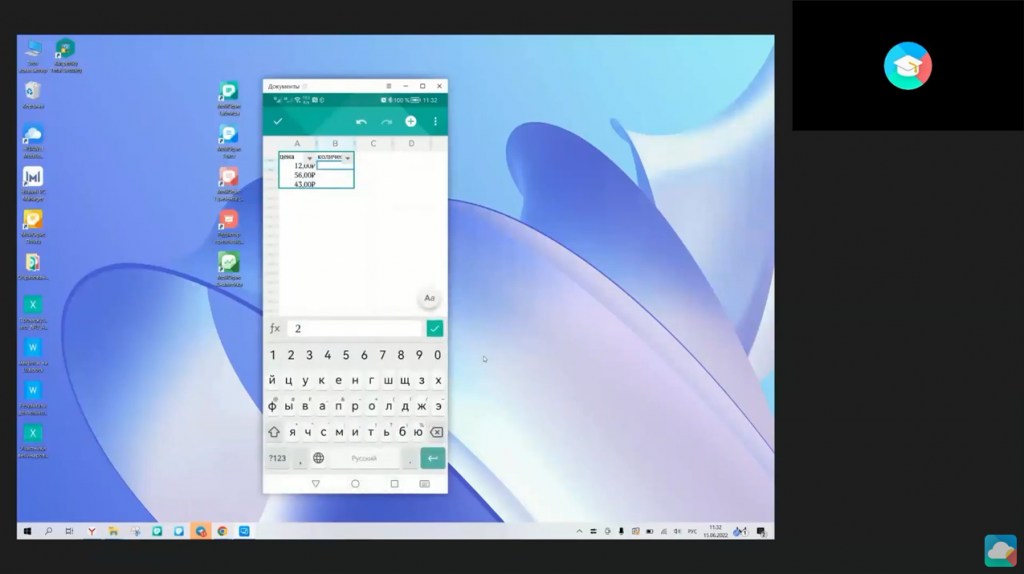This screenshot has width=1024, height=574.
Task: Select column D header
Action: pyautogui.click(x=411, y=144)
